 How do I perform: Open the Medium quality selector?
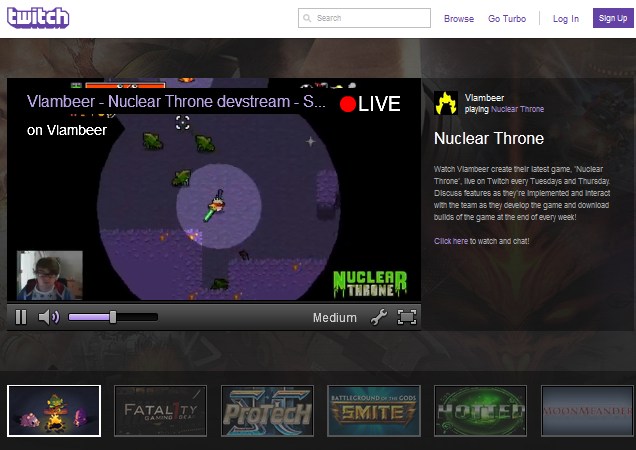[334, 318]
